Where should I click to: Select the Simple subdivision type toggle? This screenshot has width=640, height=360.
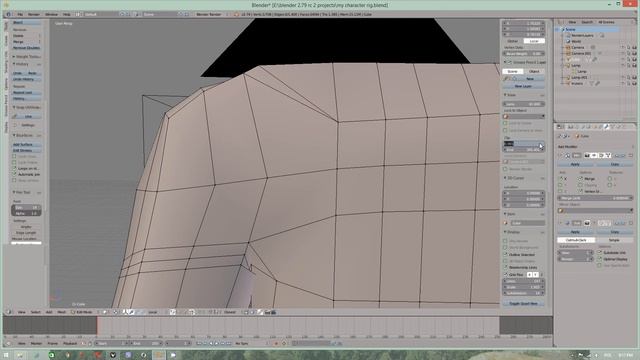point(614,240)
